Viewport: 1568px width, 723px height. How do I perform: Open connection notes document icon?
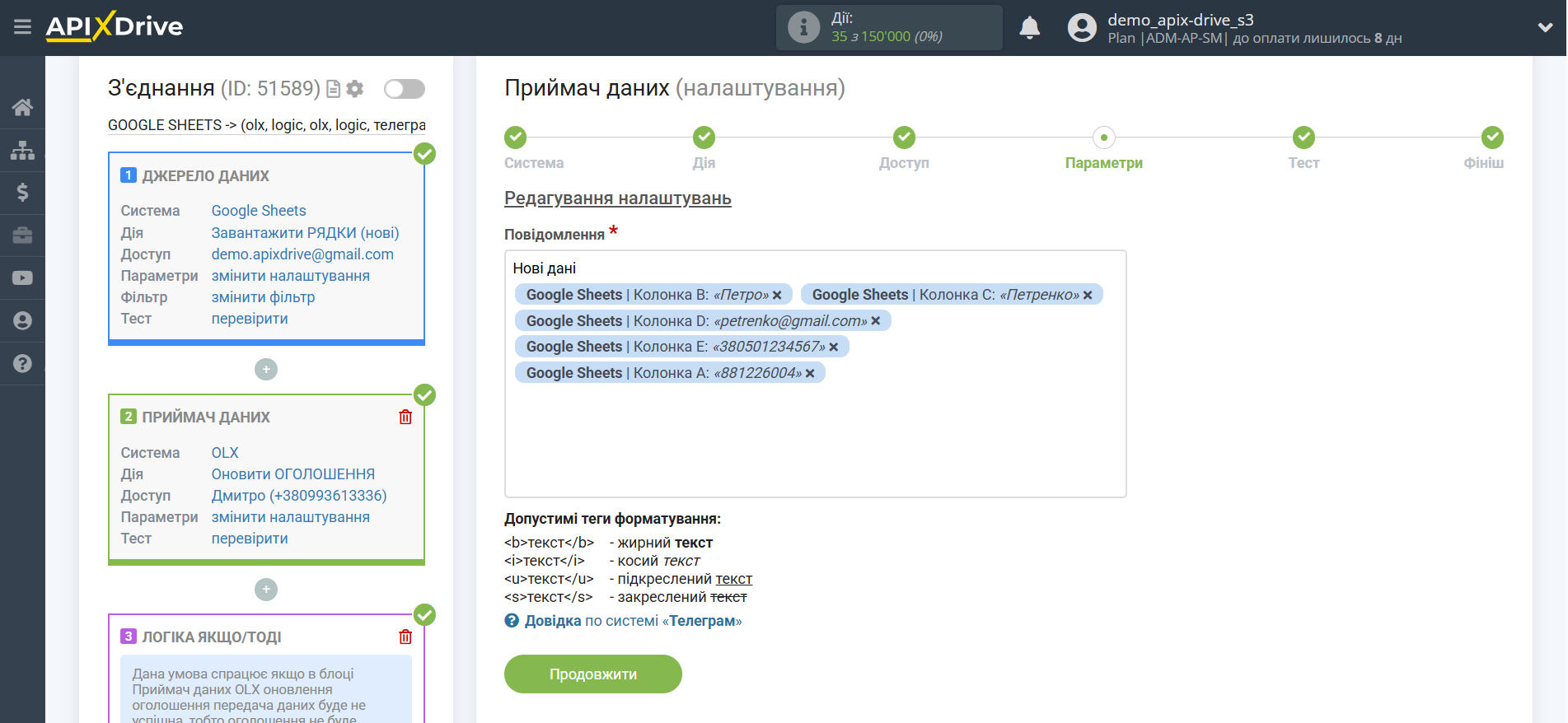tap(334, 89)
